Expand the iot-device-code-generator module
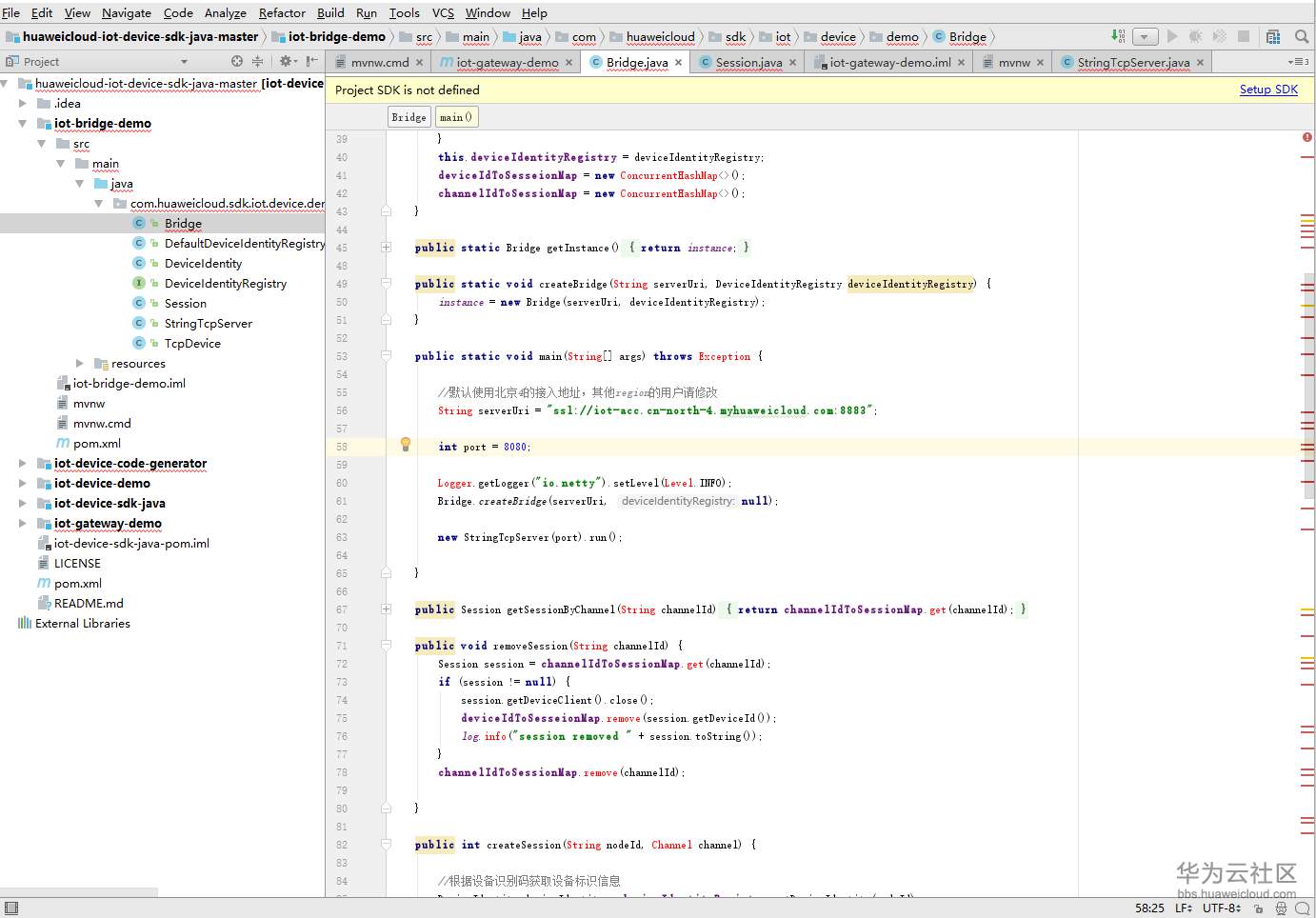Screen dimensions: 1316x918 (23, 464)
